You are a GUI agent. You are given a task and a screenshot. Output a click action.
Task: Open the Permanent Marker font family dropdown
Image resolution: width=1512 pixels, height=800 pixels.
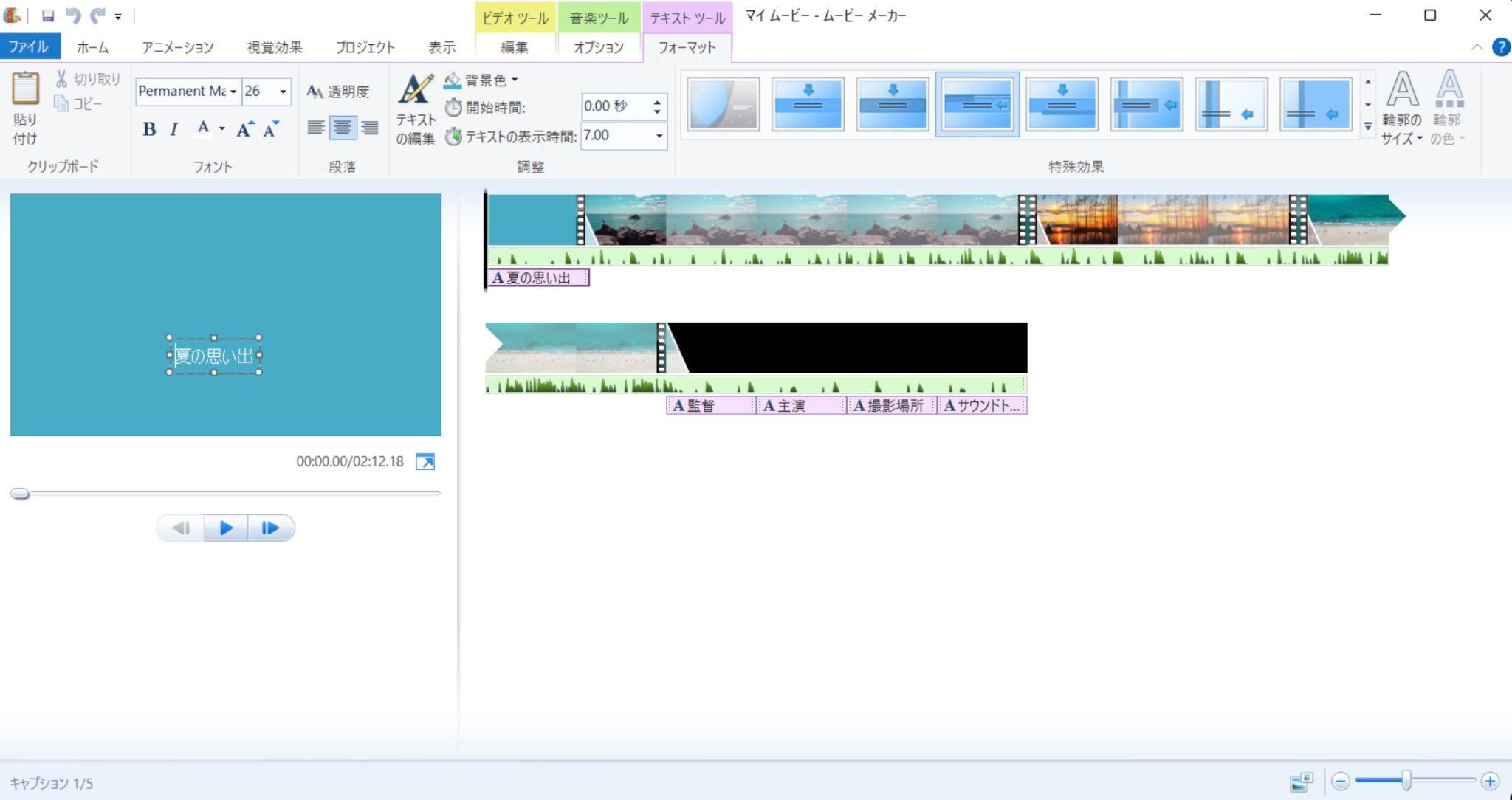(233, 92)
